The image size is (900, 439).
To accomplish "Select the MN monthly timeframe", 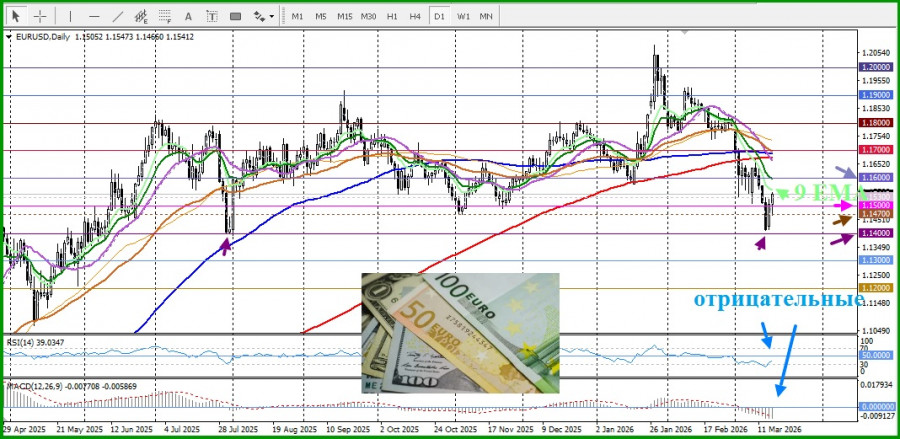I will pyautogui.click(x=486, y=16).
